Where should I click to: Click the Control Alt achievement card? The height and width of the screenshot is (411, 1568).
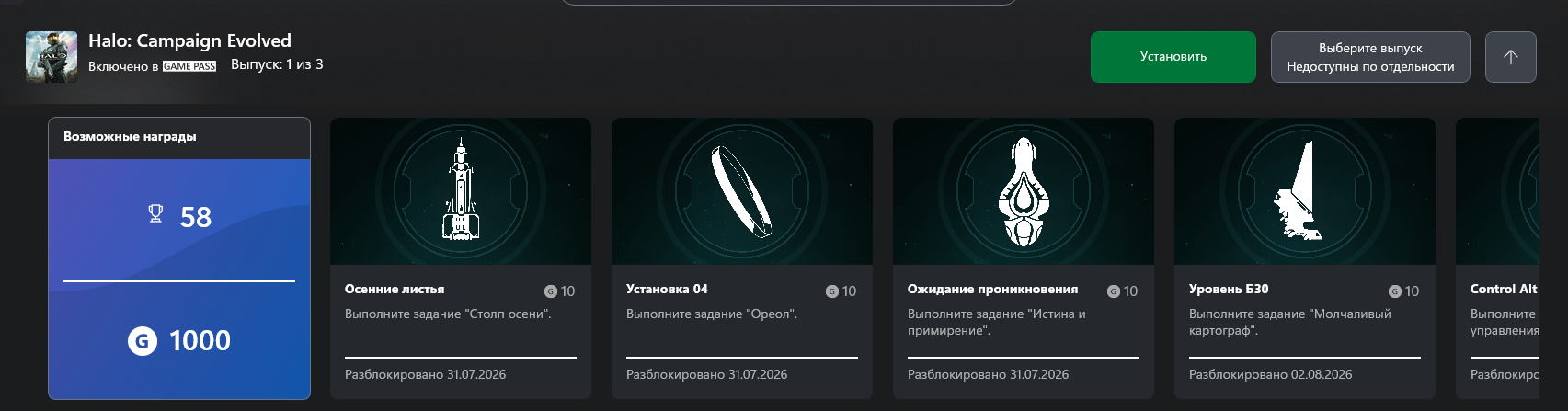pos(1497,258)
